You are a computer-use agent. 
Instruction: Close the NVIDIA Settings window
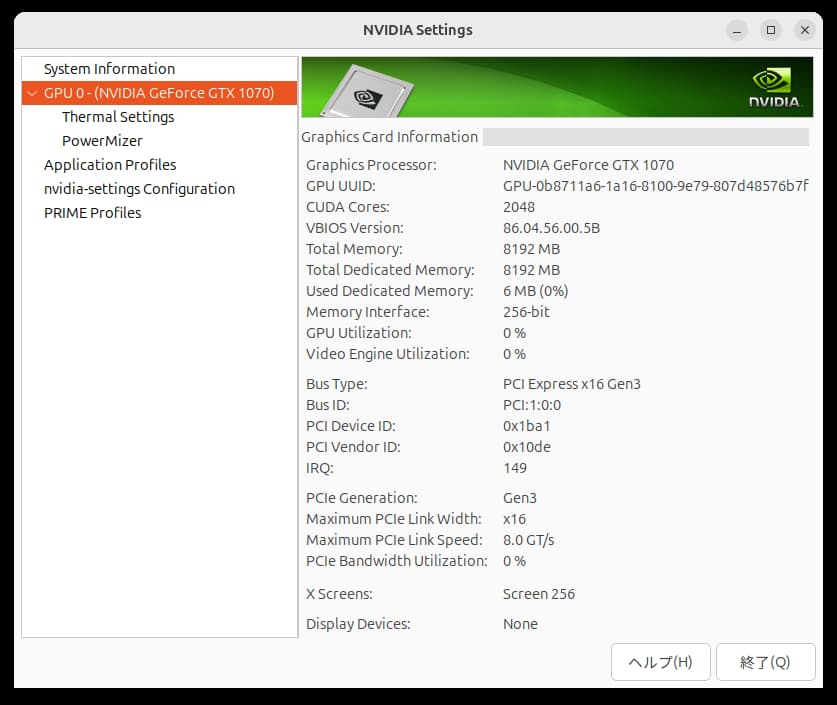[805, 30]
